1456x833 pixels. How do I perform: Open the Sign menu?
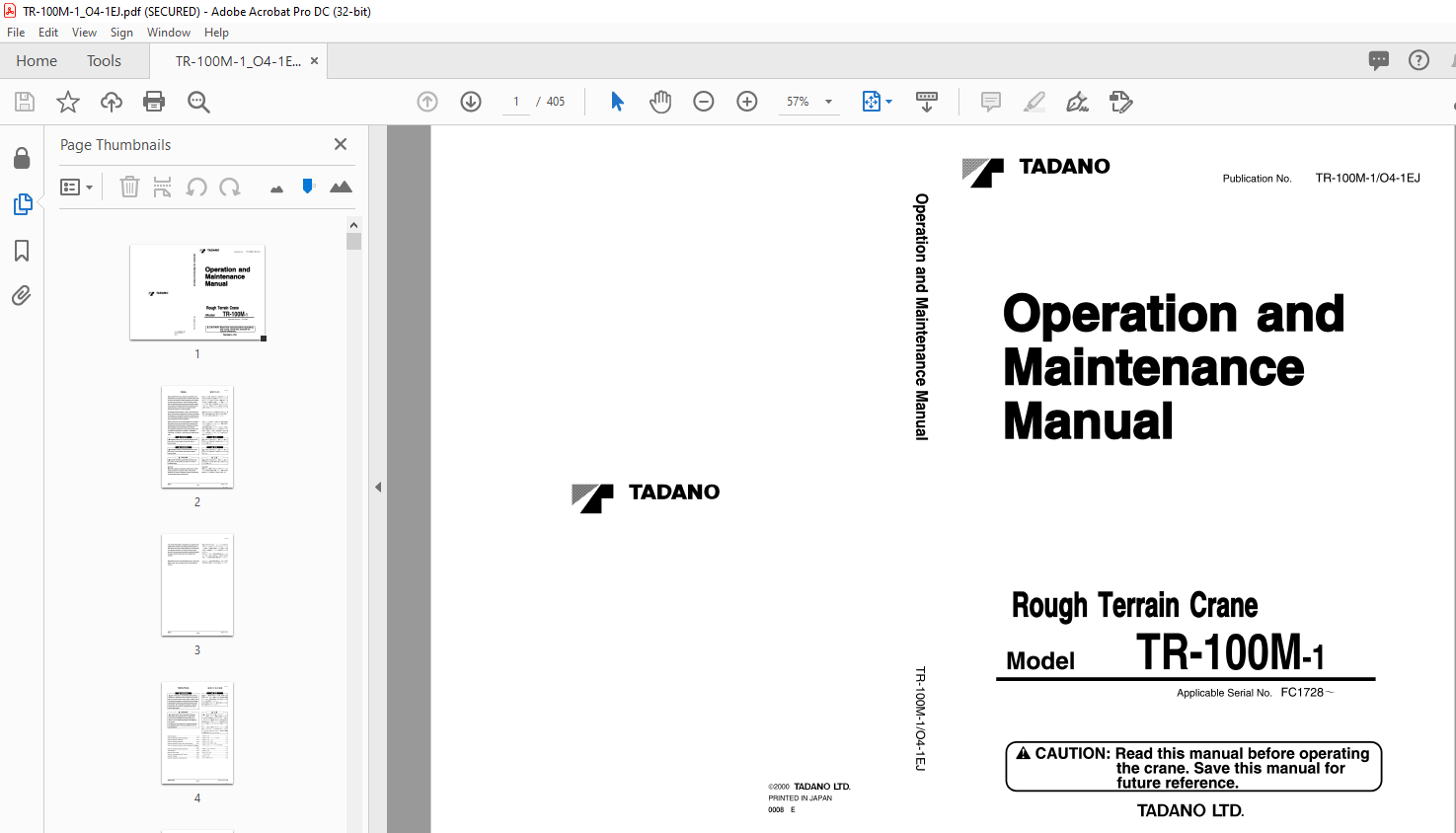tap(121, 33)
